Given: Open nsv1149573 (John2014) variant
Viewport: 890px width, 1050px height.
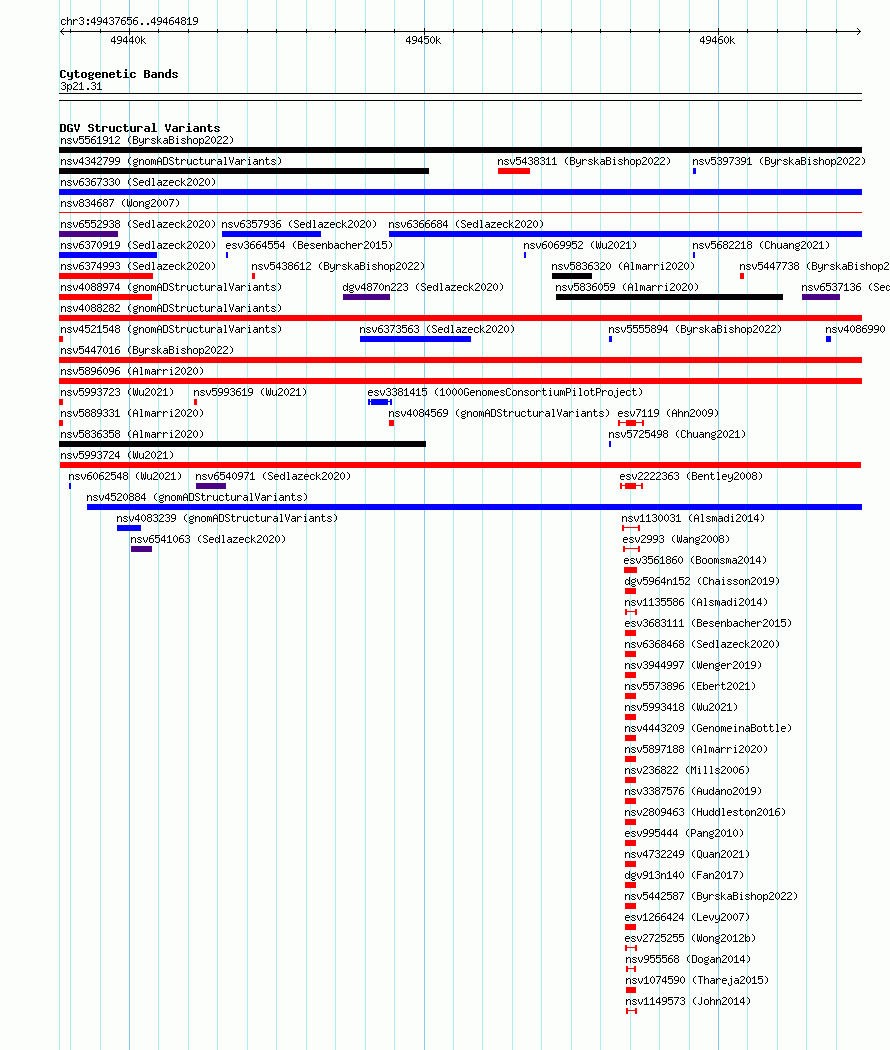Looking at the screenshot, I should point(688,1001).
